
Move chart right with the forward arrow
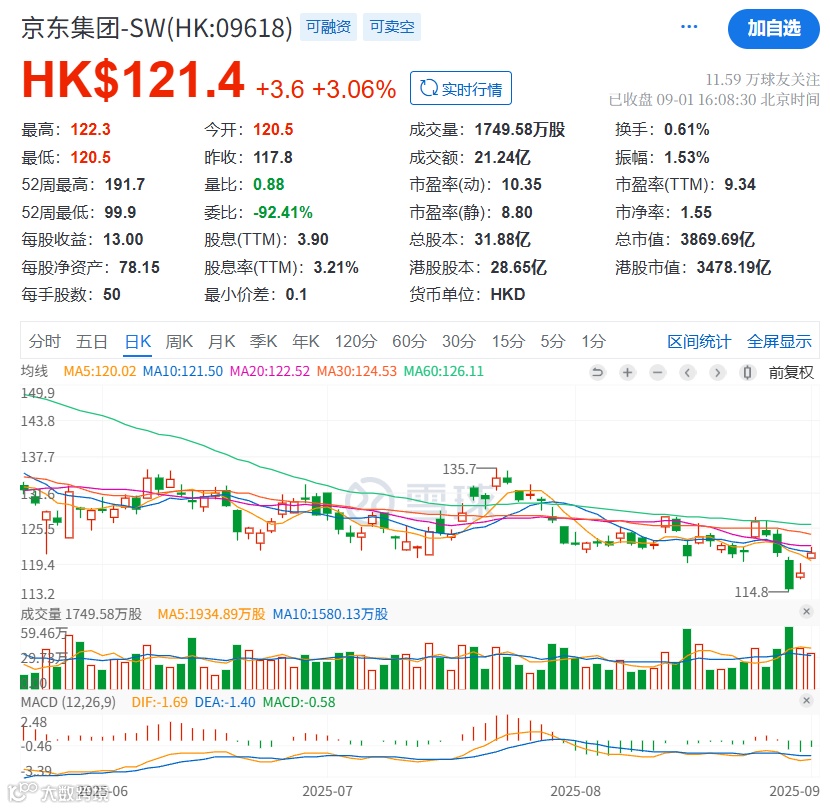tap(717, 373)
